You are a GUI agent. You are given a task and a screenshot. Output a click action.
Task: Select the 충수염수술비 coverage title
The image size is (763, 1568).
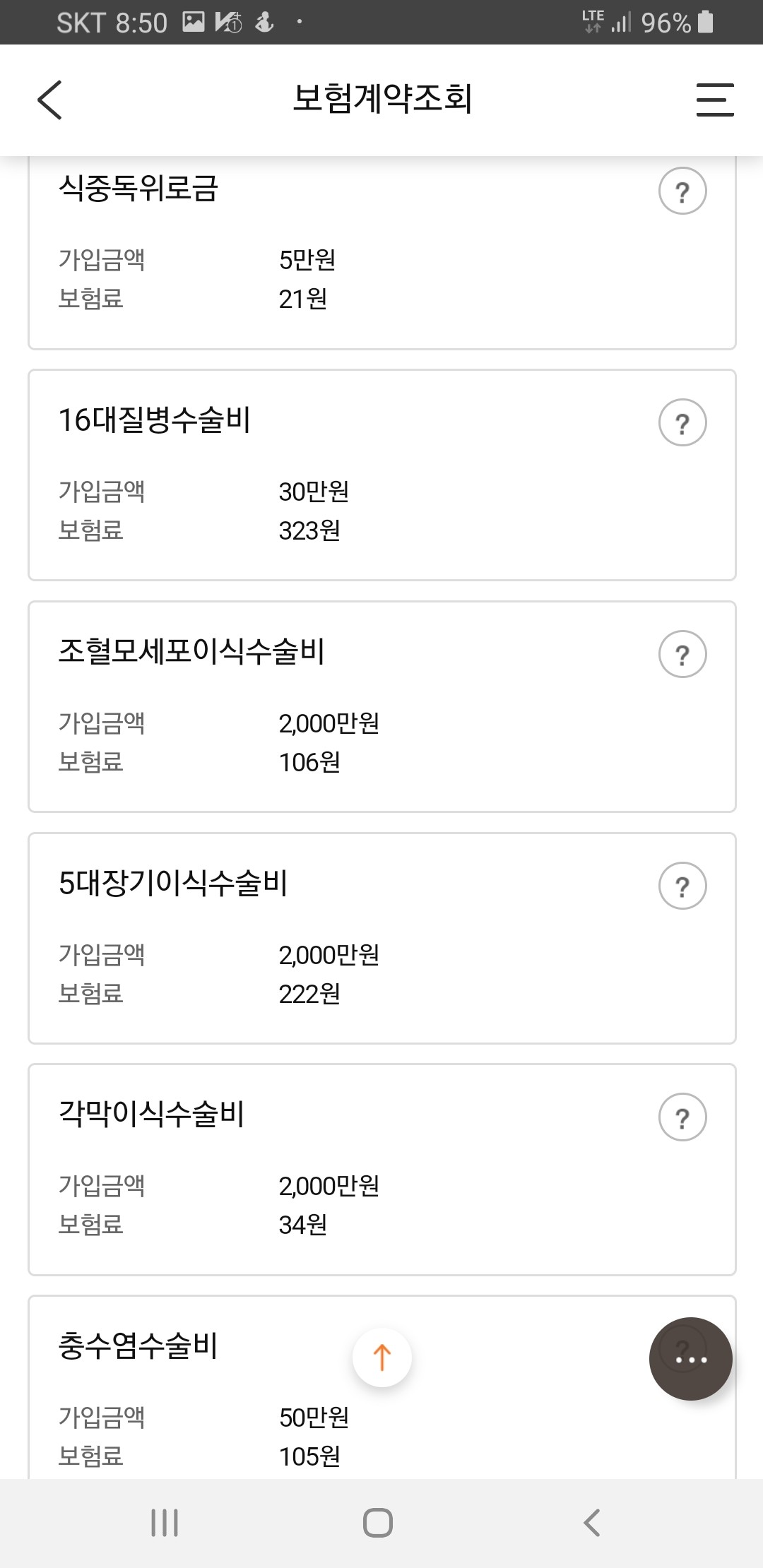138,1346
